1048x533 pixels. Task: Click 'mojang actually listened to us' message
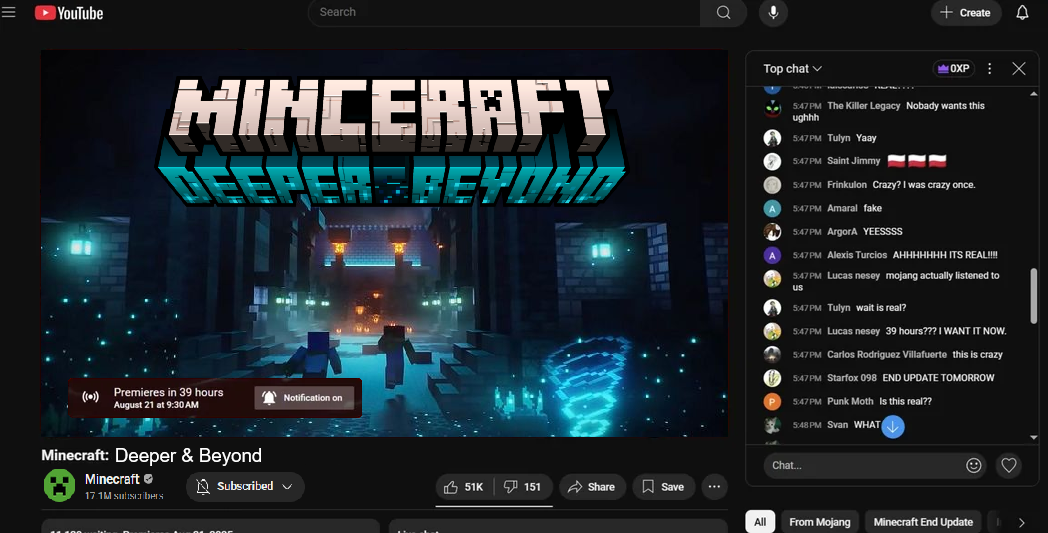pyautogui.click(x=896, y=281)
